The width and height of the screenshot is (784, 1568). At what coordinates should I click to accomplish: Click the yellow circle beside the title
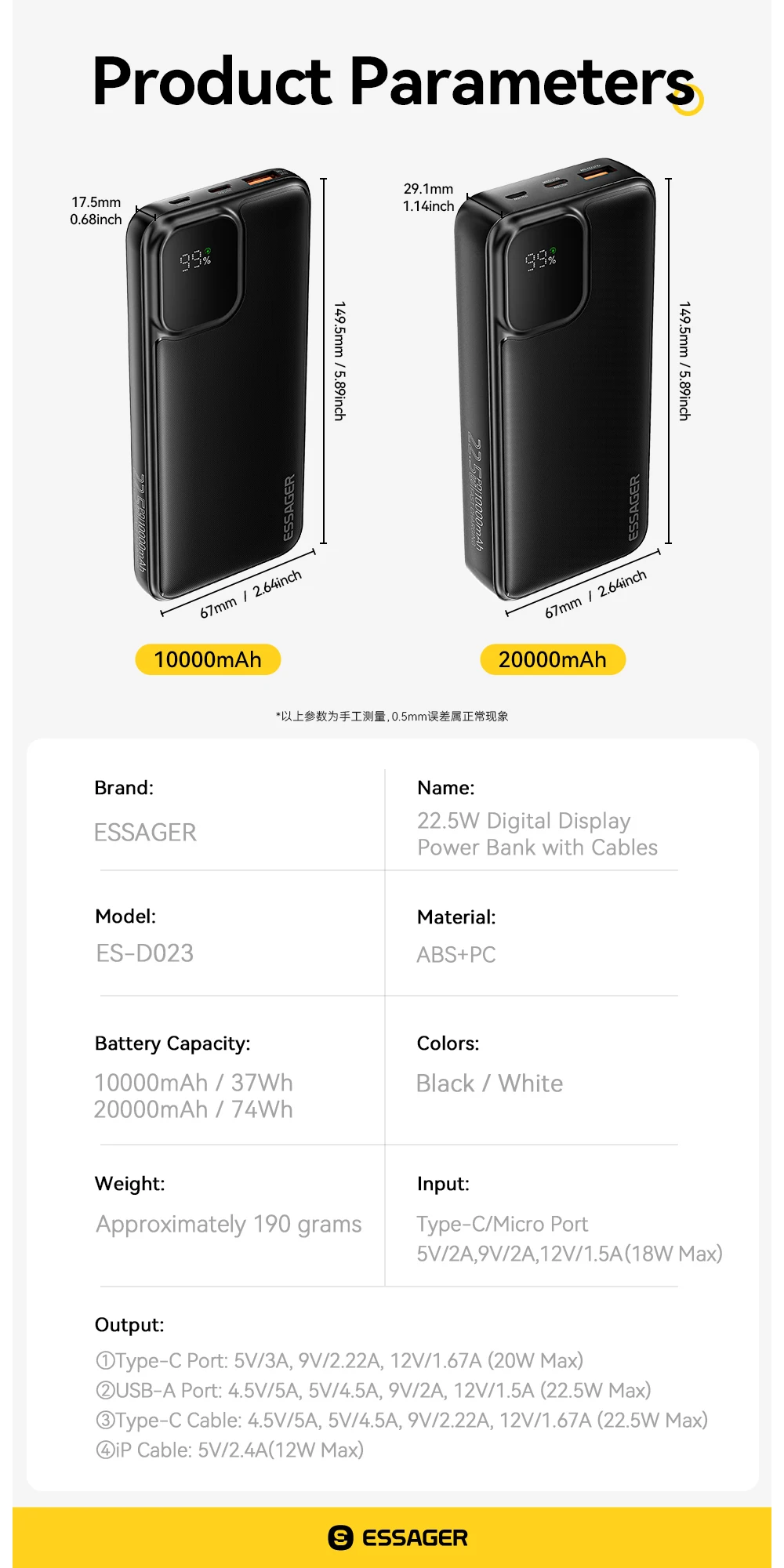click(688, 100)
